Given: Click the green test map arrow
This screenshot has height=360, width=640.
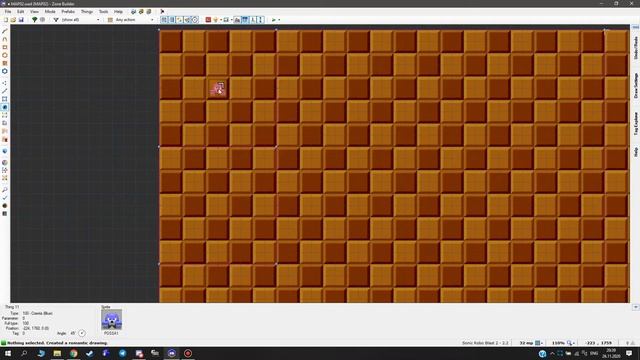Looking at the screenshot, I should [273, 20].
